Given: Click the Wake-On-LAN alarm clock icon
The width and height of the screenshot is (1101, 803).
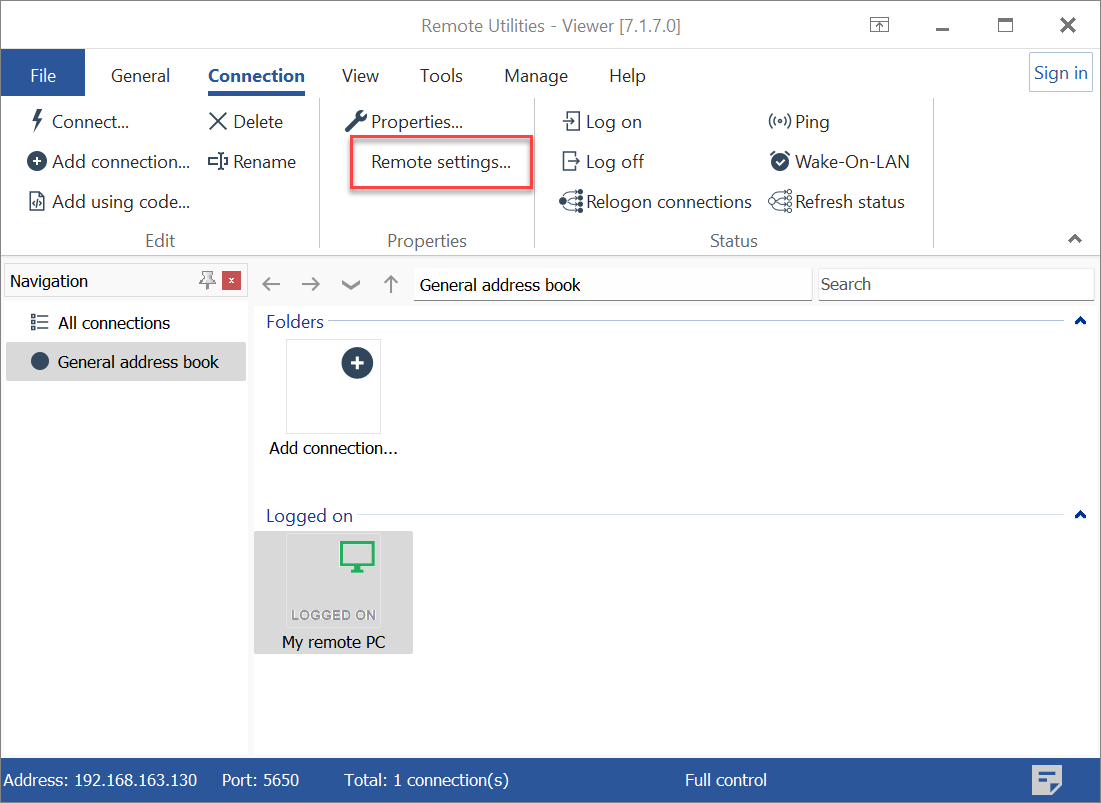Looking at the screenshot, I should click(780, 161).
